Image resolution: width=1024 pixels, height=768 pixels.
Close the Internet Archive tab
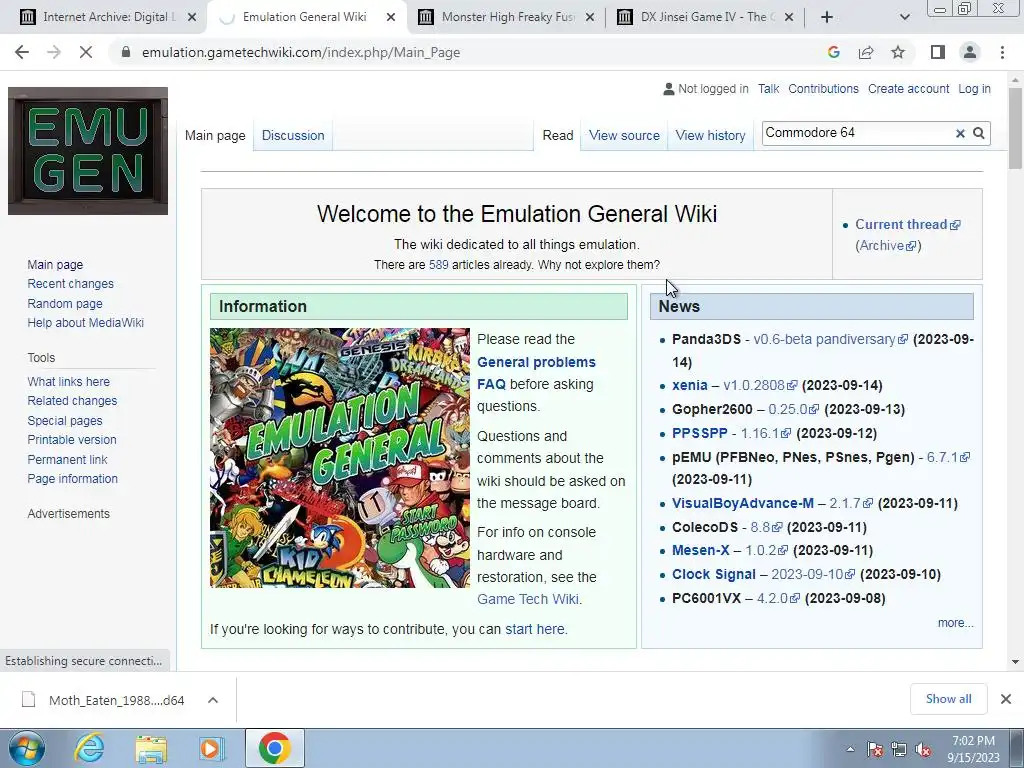point(192,17)
